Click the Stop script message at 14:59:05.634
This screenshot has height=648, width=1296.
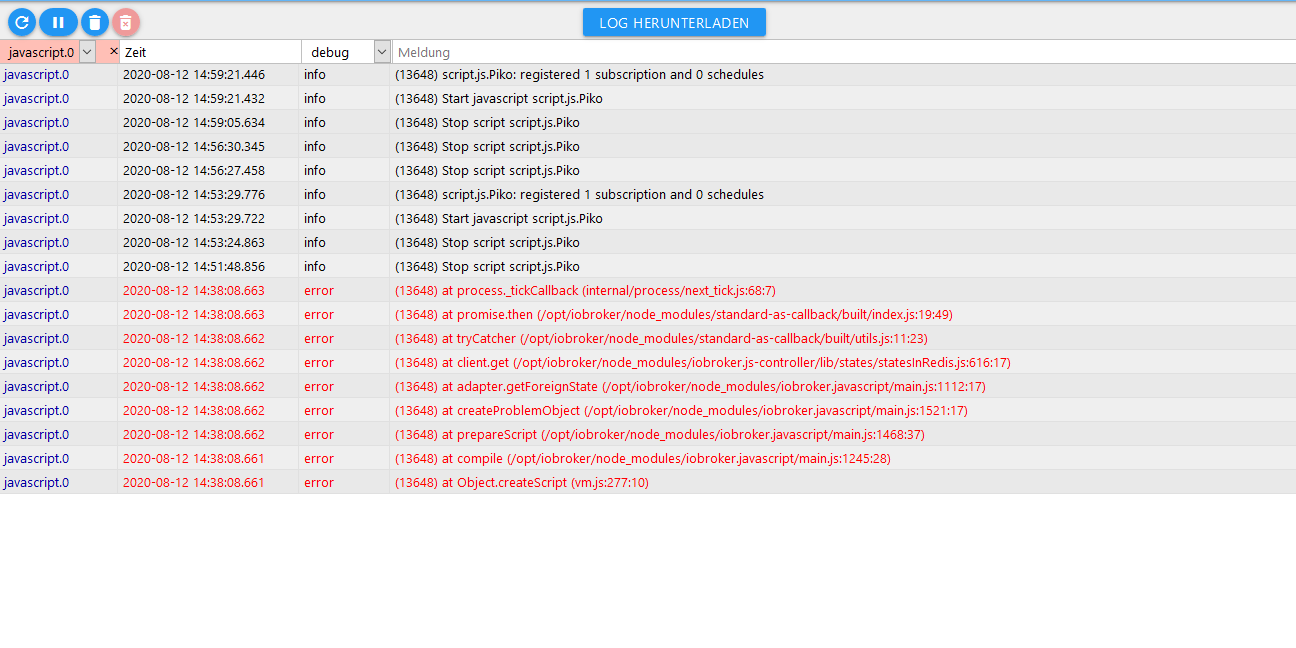coord(487,122)
